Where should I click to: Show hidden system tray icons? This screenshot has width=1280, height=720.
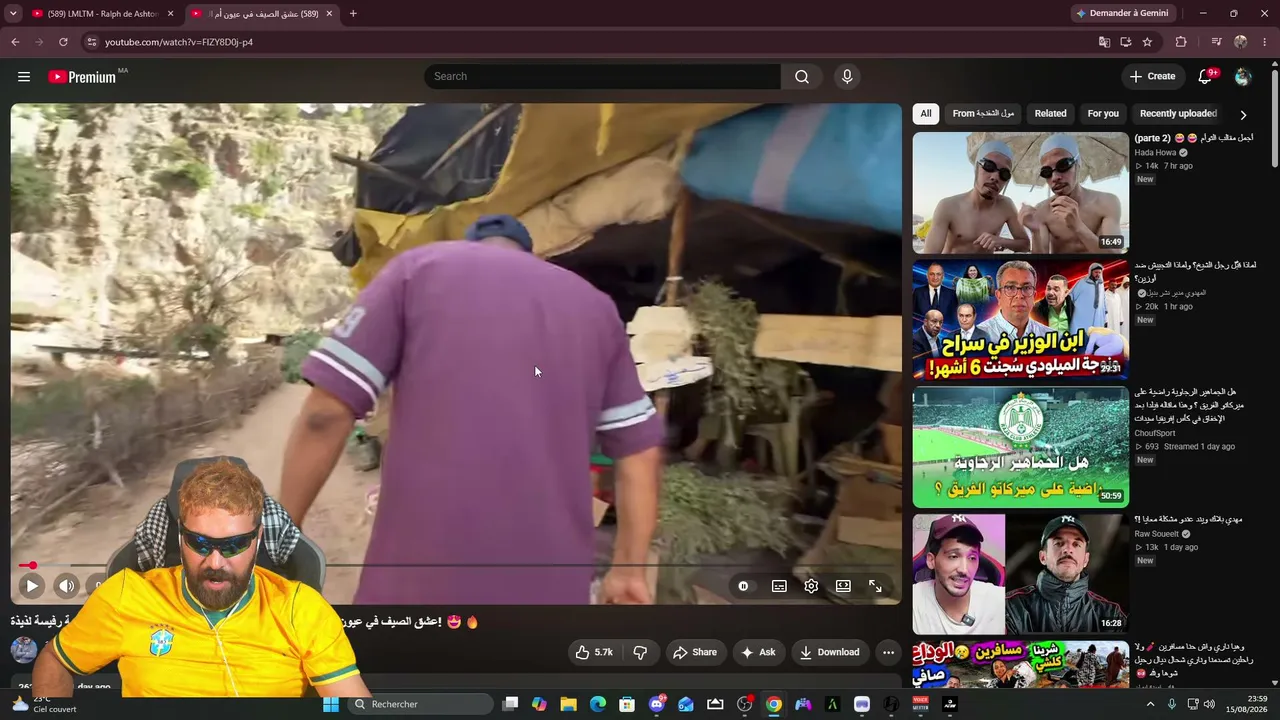click(1150, 704)
